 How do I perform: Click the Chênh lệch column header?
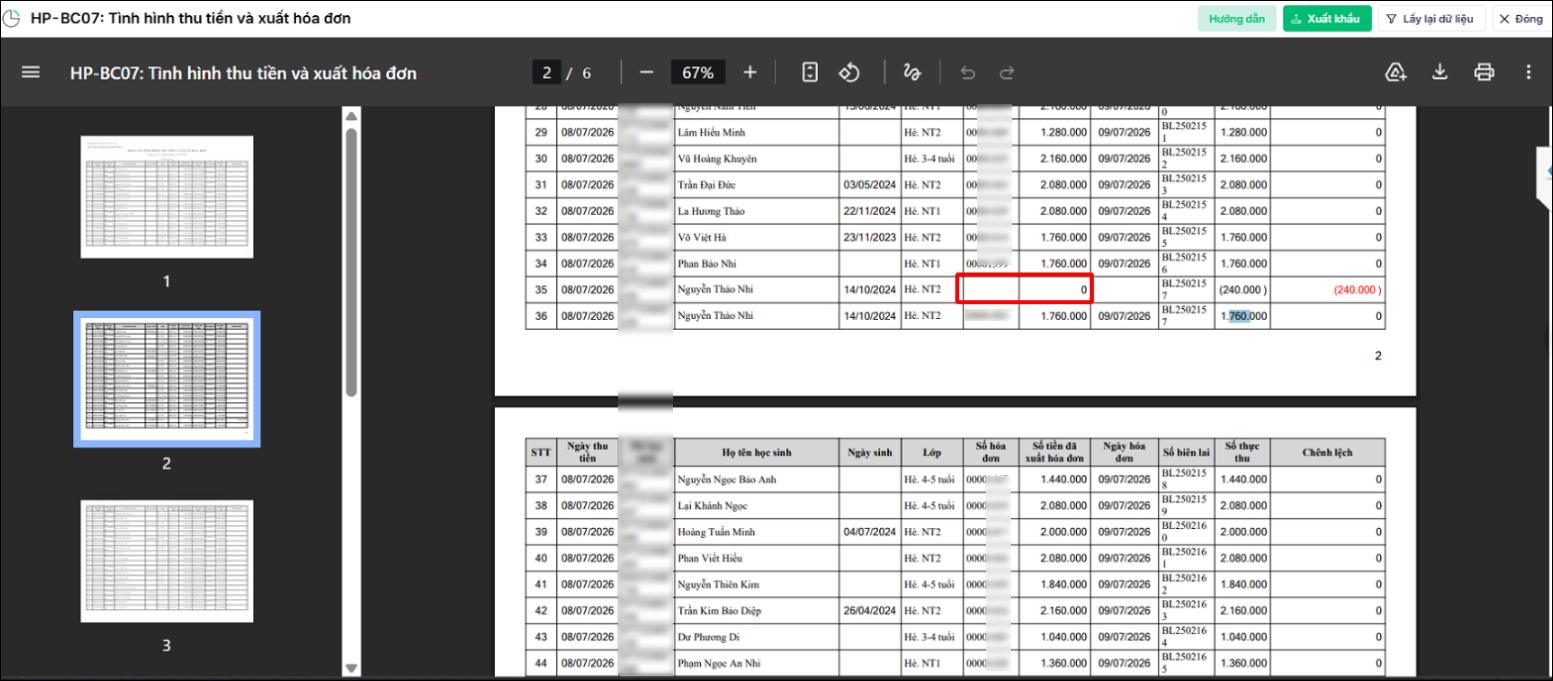pos(1327,452)
